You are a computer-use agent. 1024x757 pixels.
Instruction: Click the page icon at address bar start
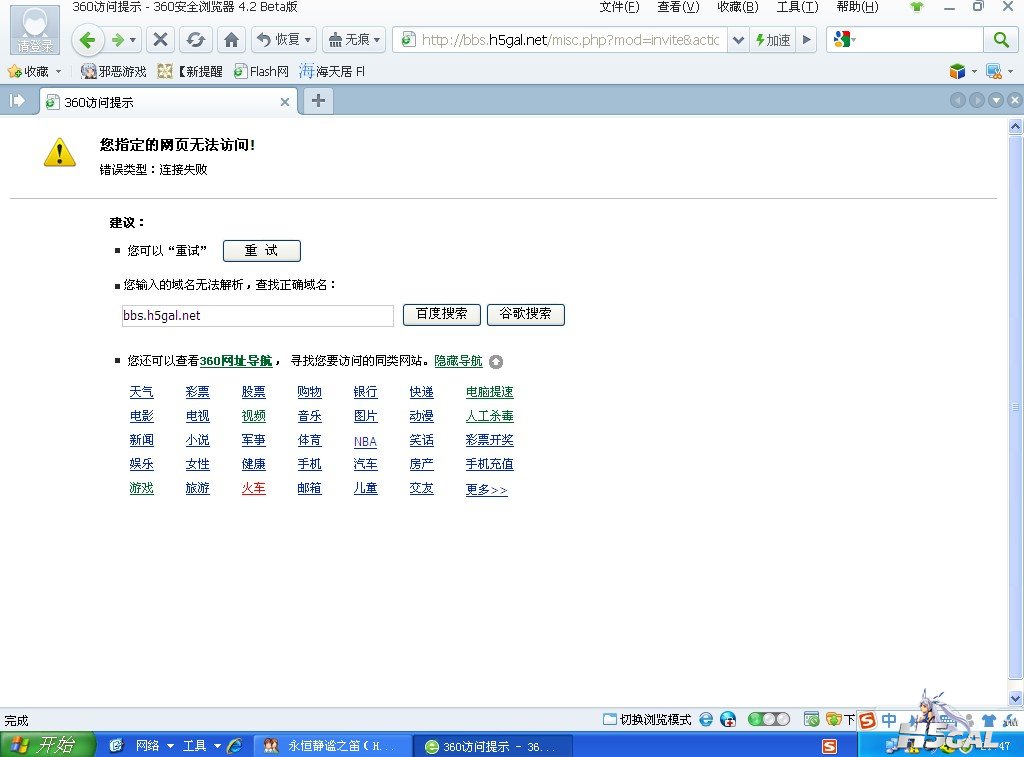point(408,40)
